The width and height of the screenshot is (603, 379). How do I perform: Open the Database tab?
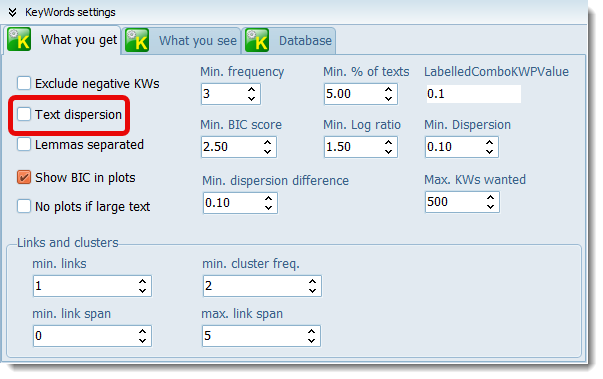[x=288, y=41]
